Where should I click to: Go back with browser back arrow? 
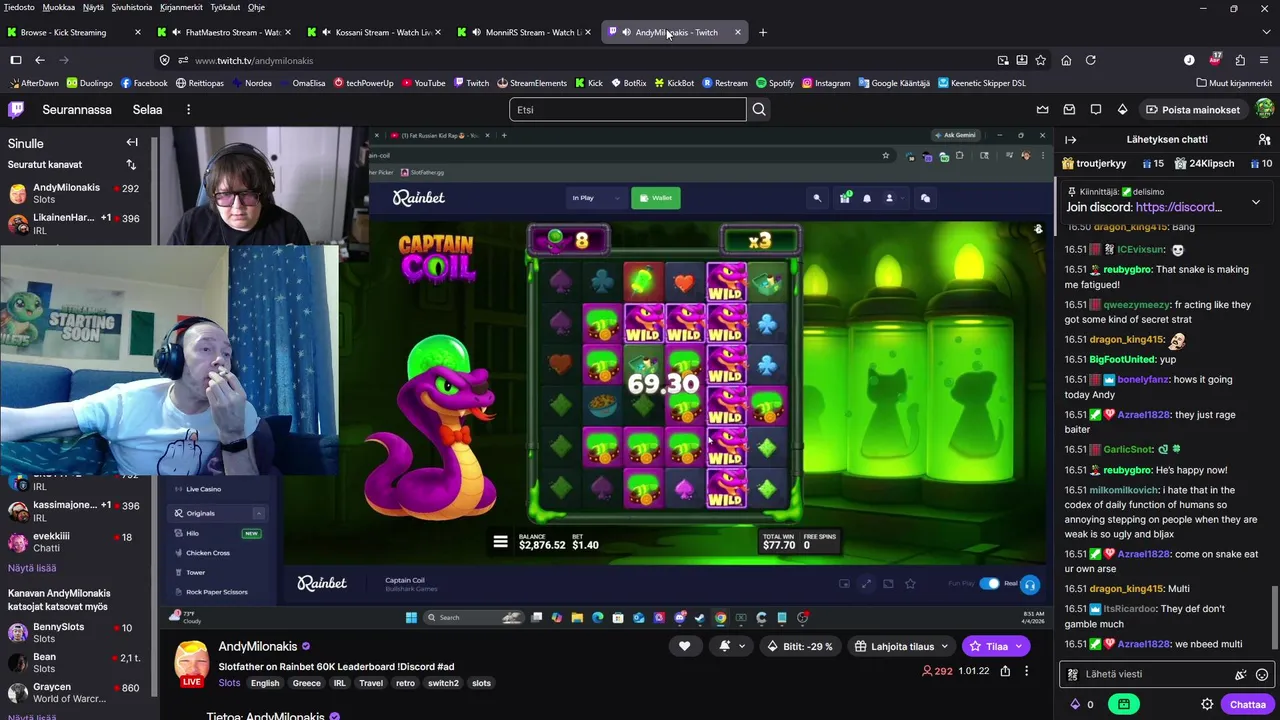click(40, 60)
